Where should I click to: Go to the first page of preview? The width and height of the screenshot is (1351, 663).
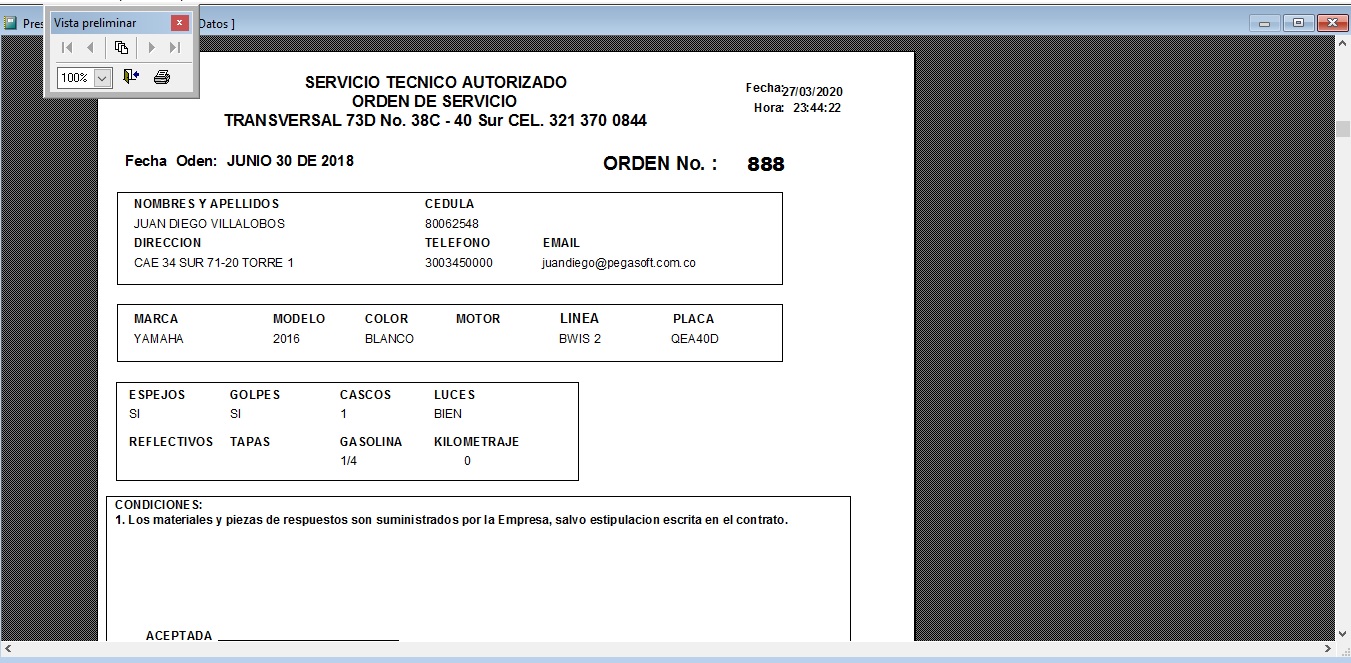[x=67, y=47]
